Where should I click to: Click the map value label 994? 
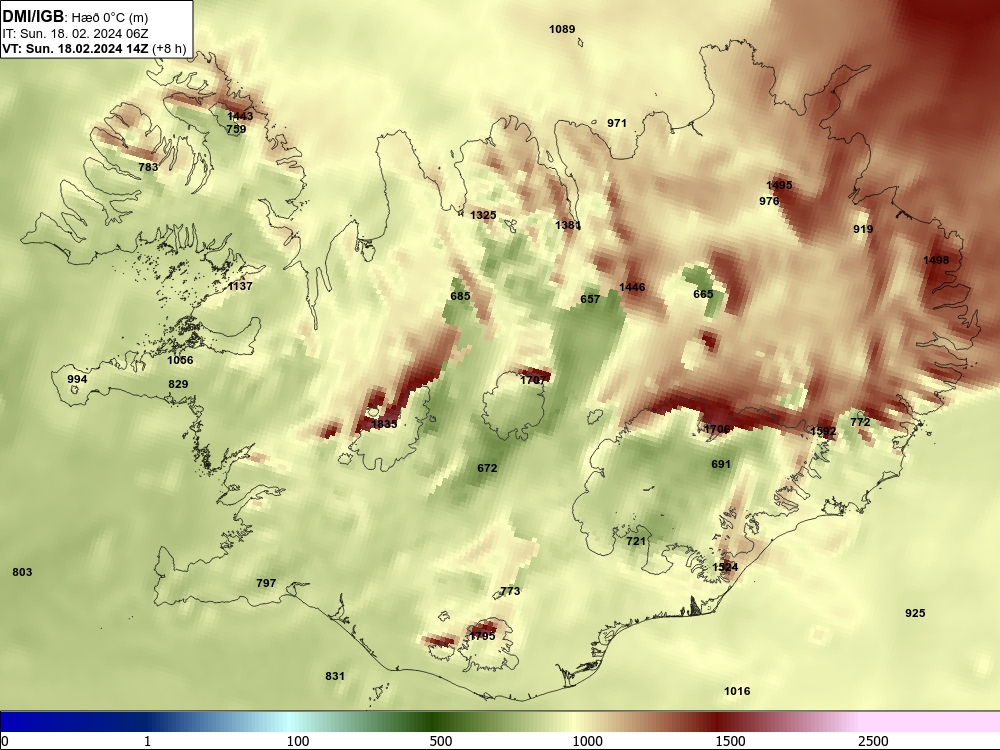click(x=77, y=379)
